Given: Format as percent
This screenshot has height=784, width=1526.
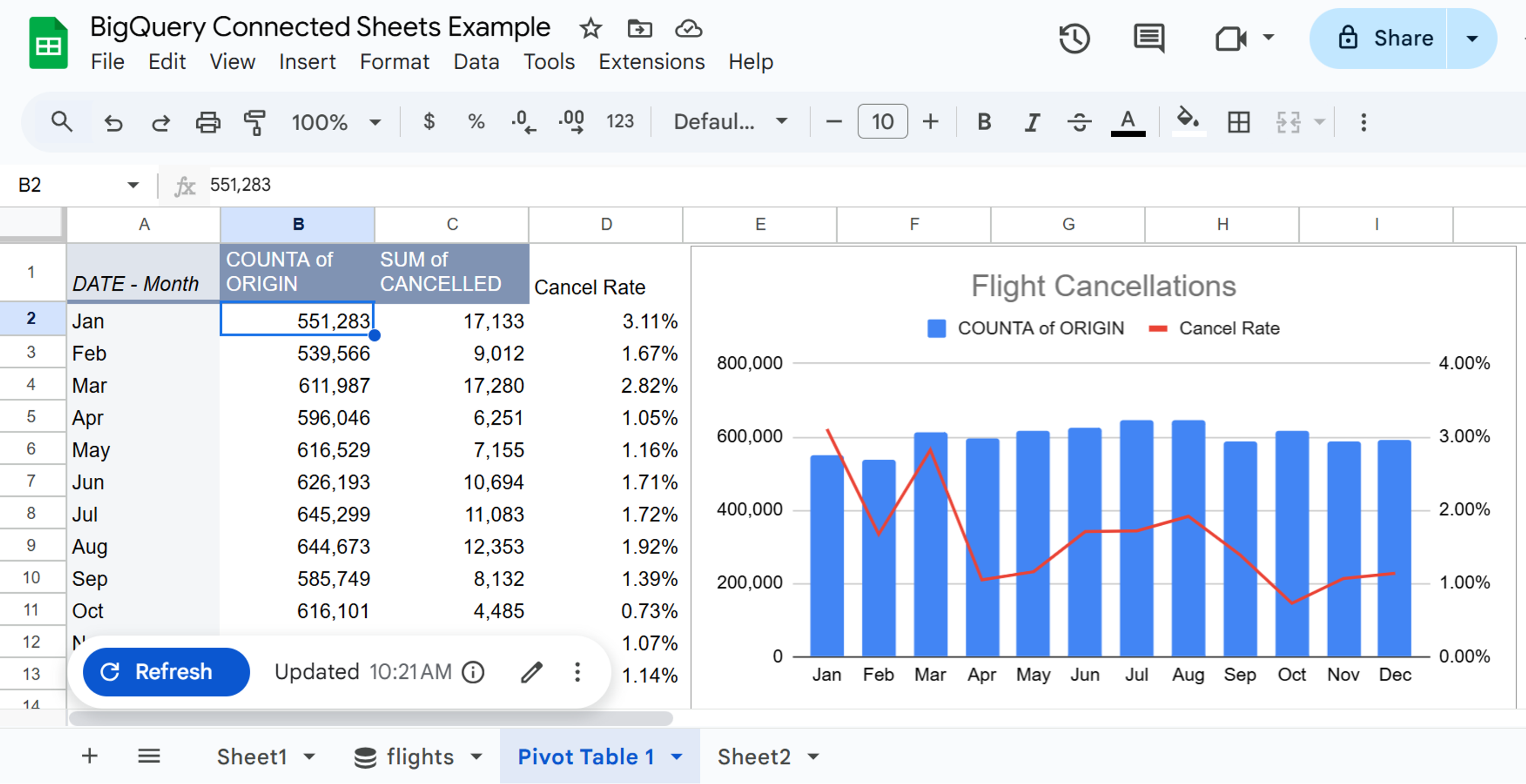Looking at the screenshot, I should coord(476,122).
